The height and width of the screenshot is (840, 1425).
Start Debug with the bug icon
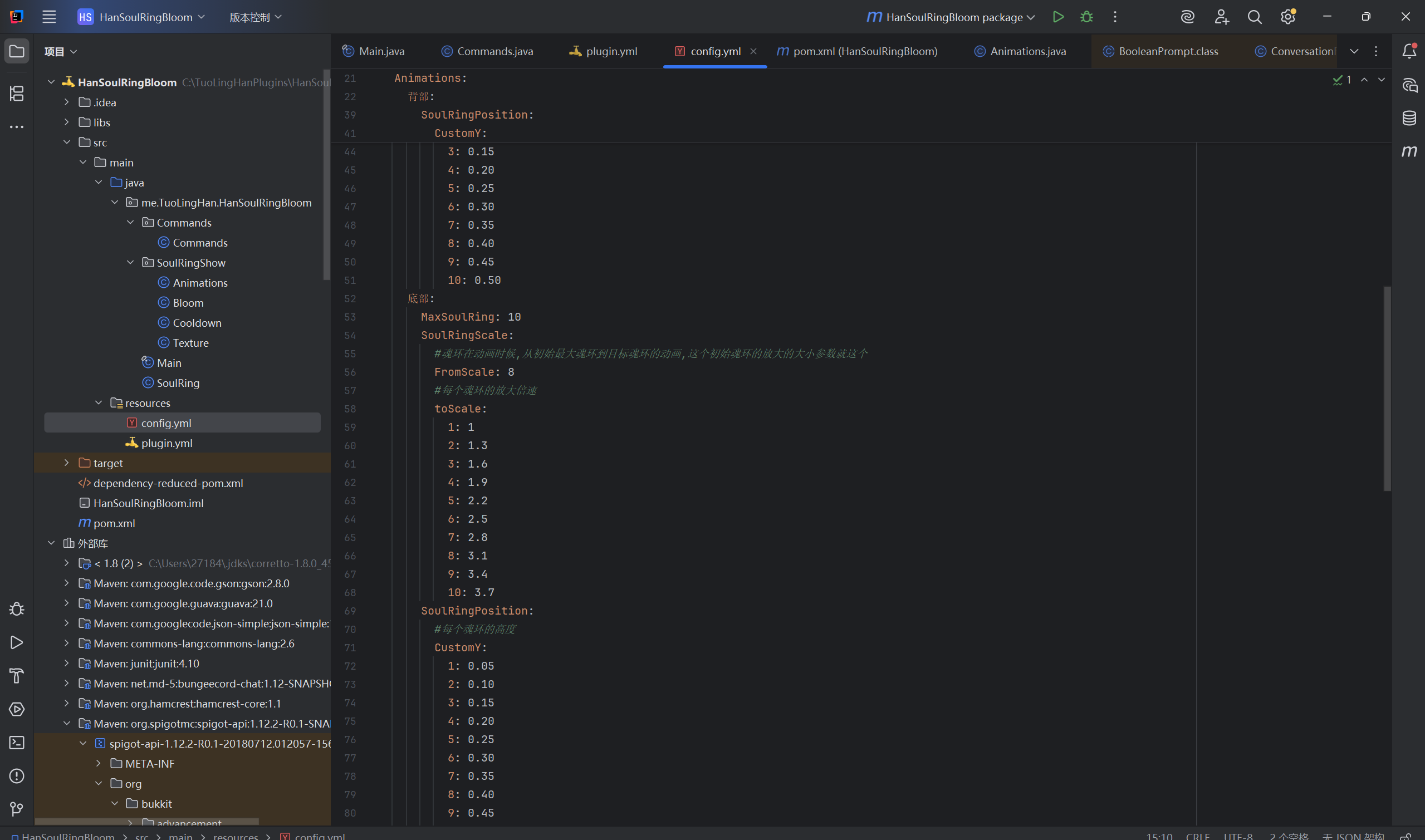(x=1086, y=17)
